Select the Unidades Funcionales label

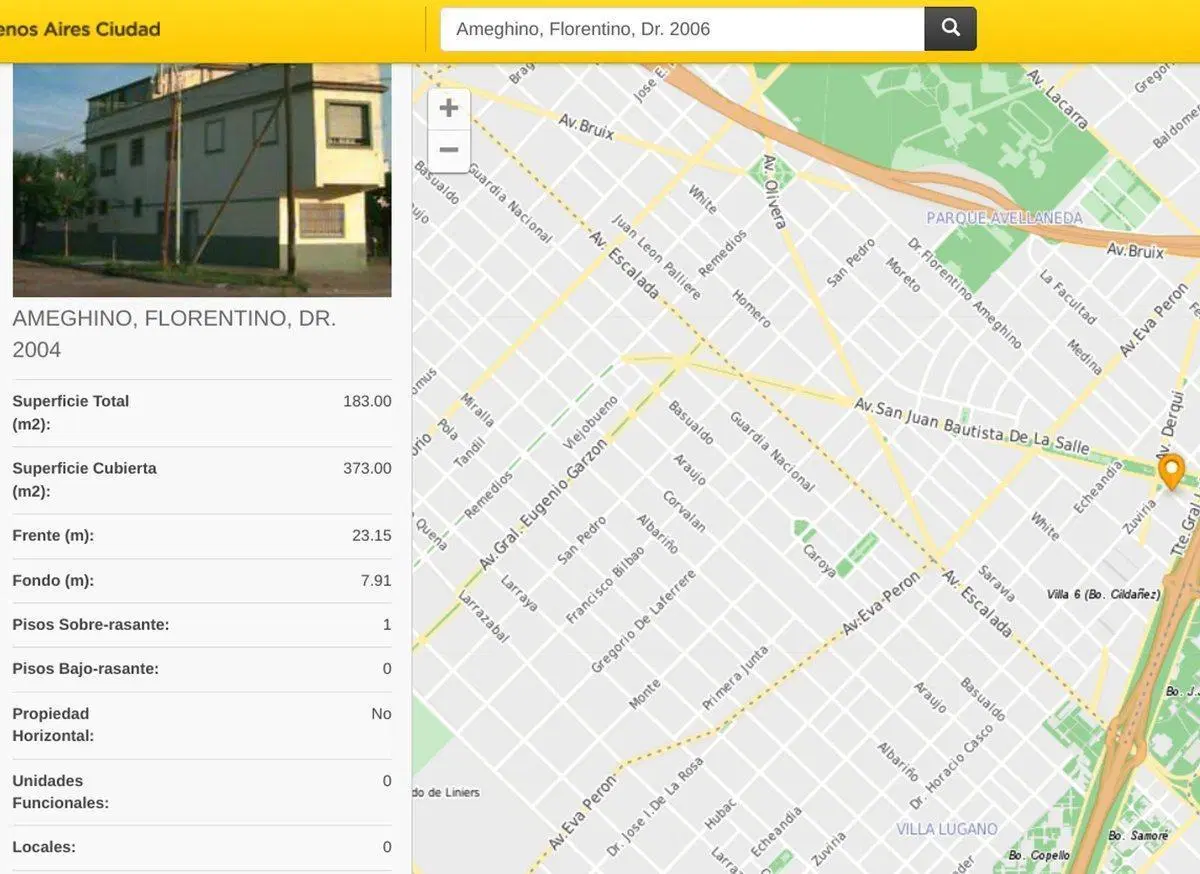[61, 791]
